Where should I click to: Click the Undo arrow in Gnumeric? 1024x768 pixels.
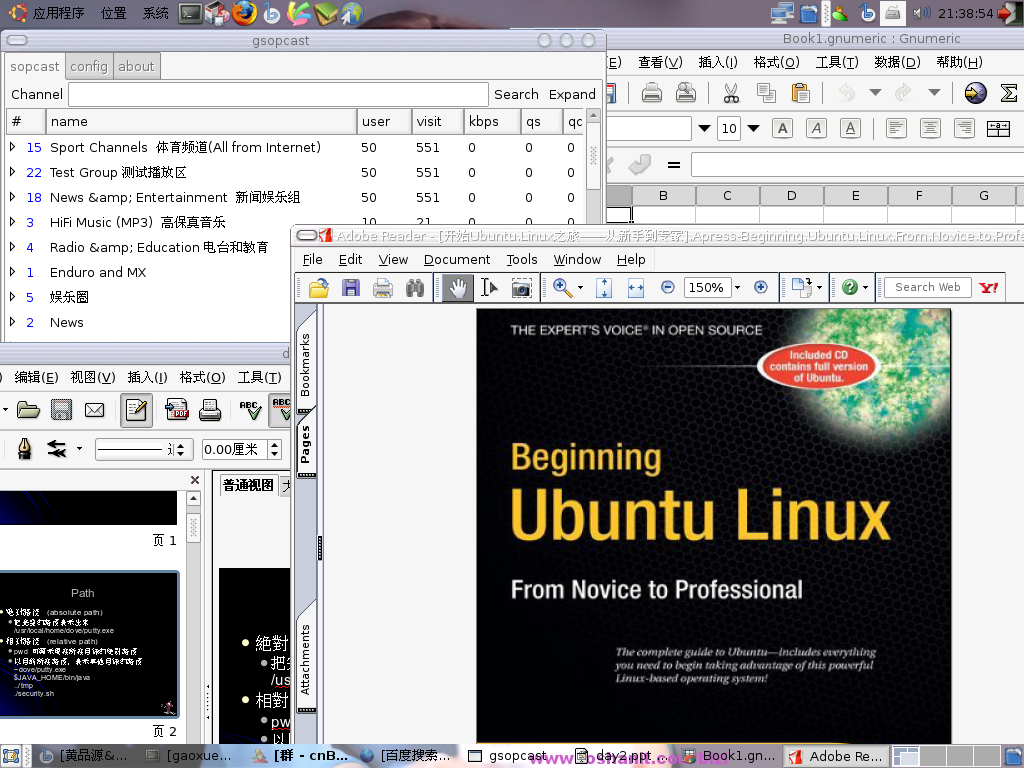[846, 93]
